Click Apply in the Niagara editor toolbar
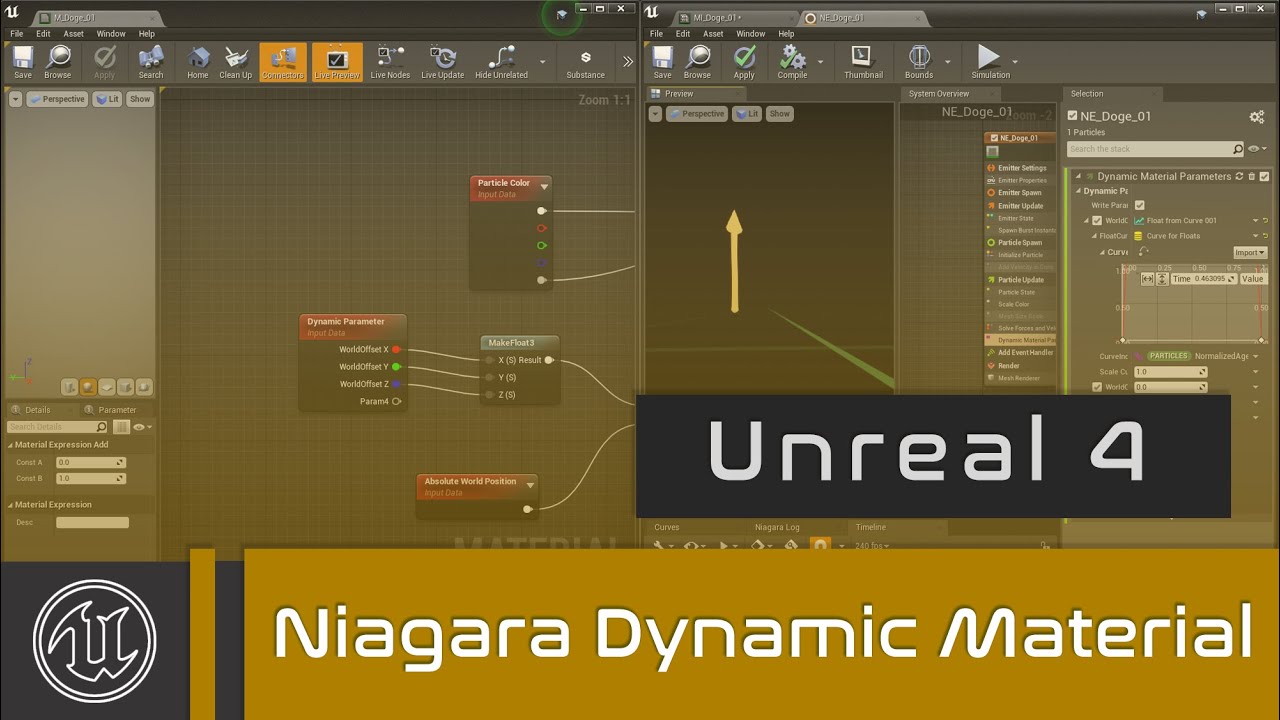The image size is (1280, 720). tap(744, 62)
